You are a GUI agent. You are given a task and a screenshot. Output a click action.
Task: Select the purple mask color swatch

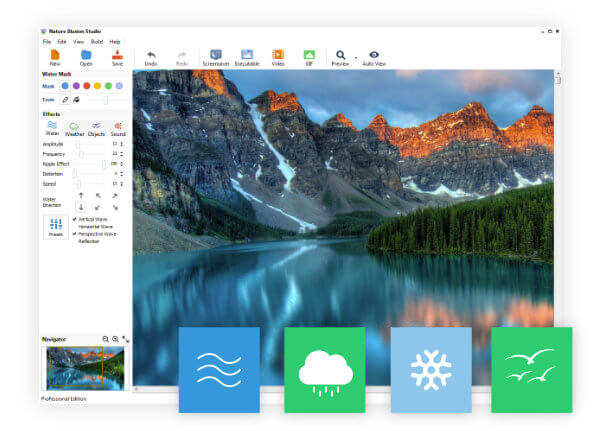pos(77,86)
